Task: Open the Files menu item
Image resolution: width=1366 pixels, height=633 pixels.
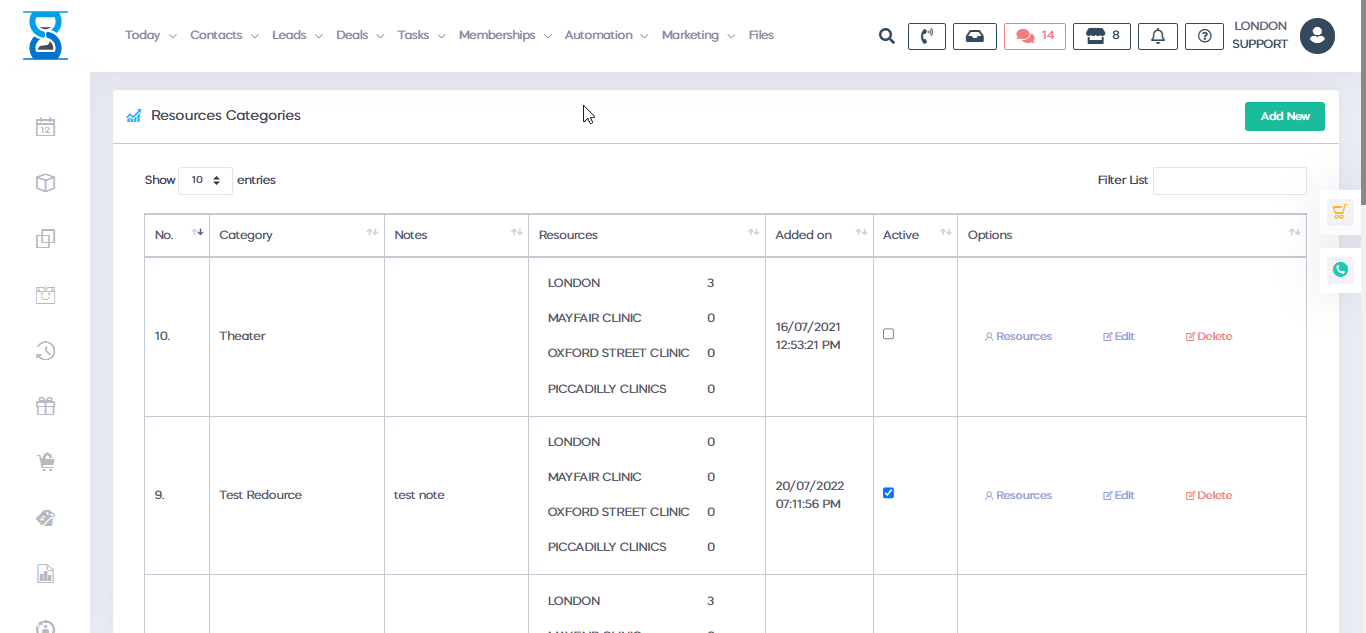Action: click(761, 35)
